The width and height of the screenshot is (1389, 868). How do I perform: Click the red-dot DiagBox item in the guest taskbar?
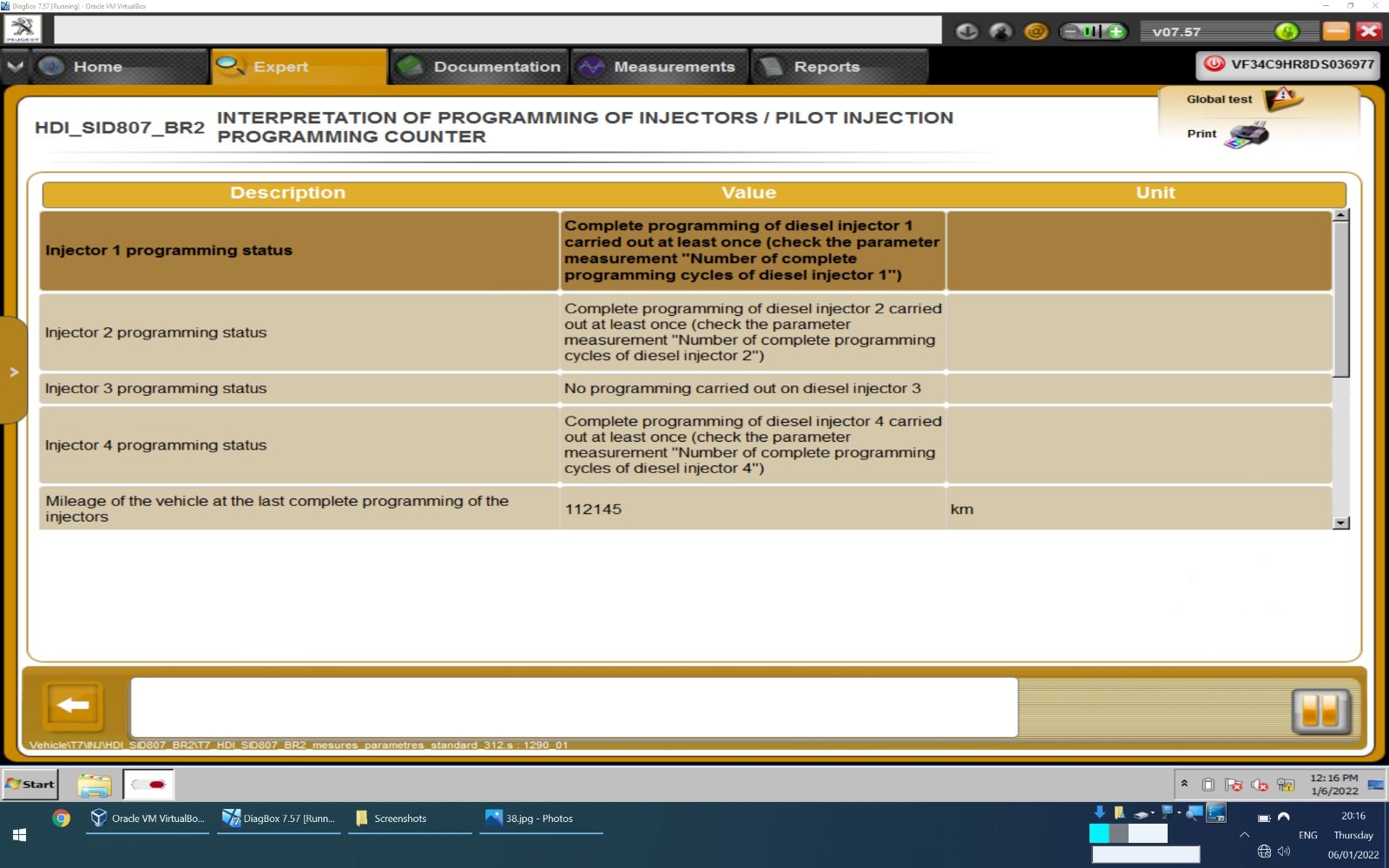point(148,785)
